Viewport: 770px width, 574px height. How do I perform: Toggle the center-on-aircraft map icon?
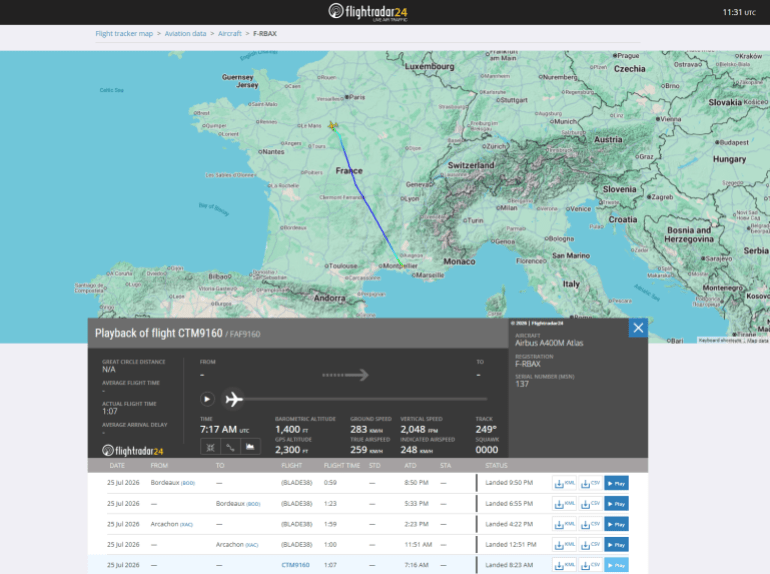[x=210, y=447]
